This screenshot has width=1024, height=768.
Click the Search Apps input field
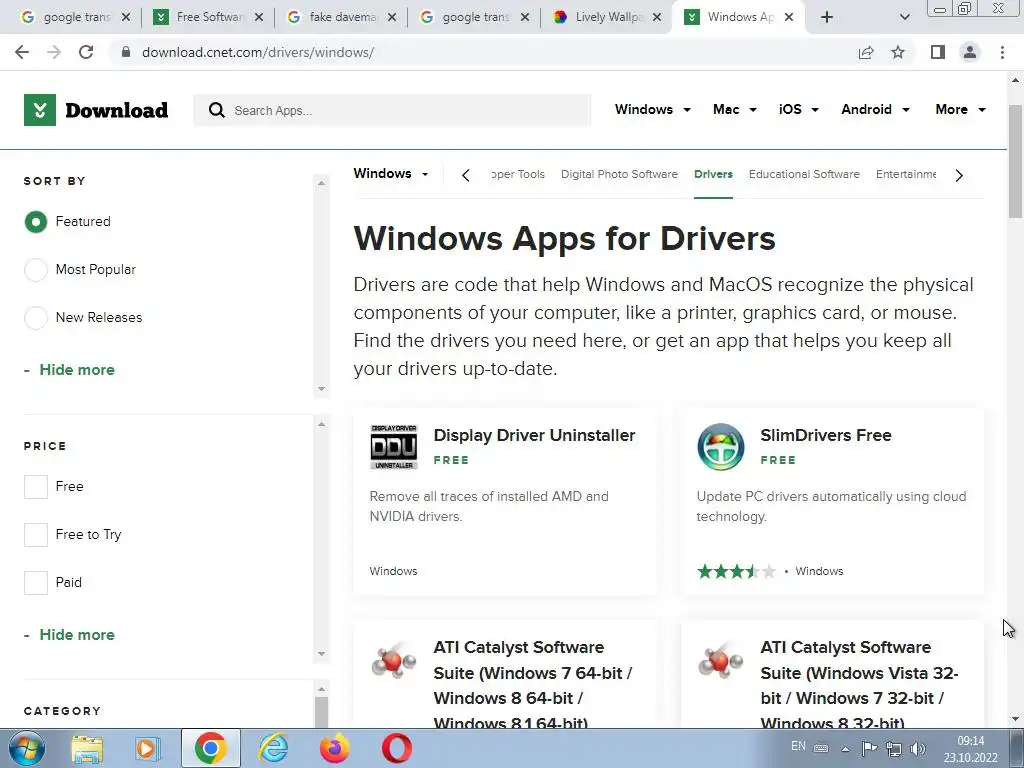point(392,110)
